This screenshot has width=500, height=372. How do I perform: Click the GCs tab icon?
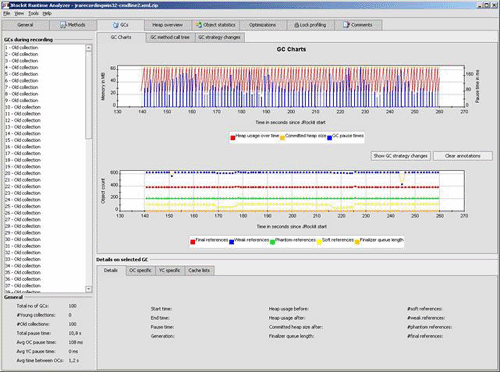[116, 25]
